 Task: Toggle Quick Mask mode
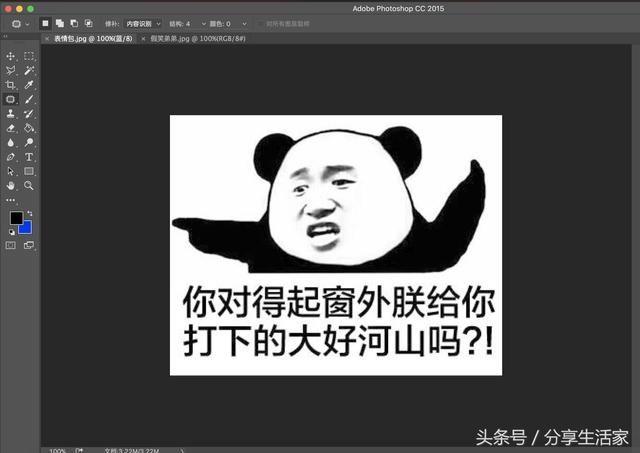pyautogui.click(x=11, y=245)
